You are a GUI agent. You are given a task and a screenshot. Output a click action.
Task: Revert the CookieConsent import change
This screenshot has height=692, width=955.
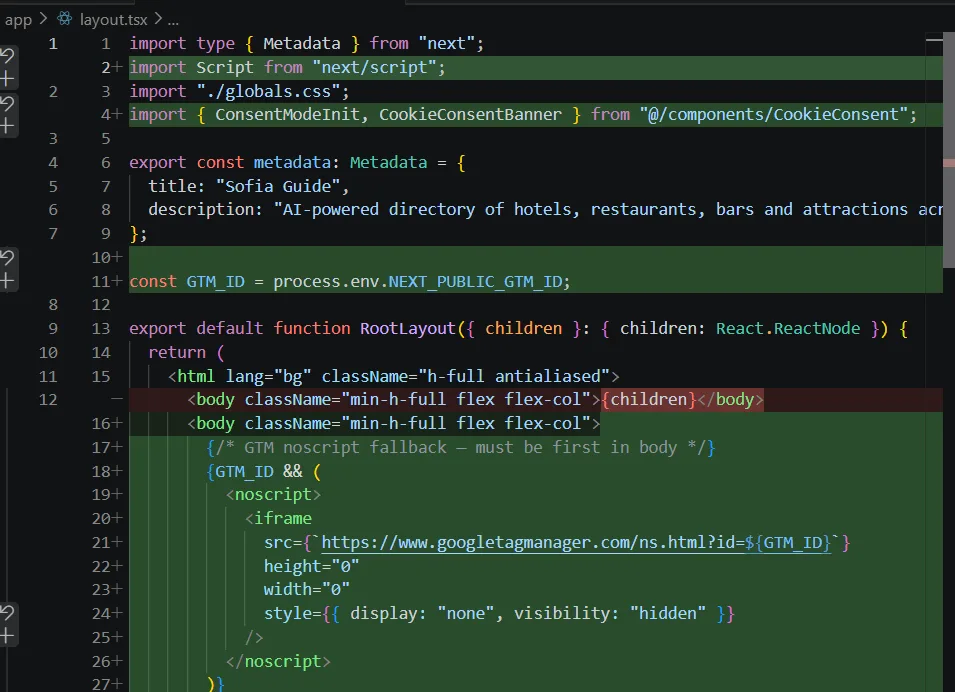pyautogui.click(x=7, y=104)
